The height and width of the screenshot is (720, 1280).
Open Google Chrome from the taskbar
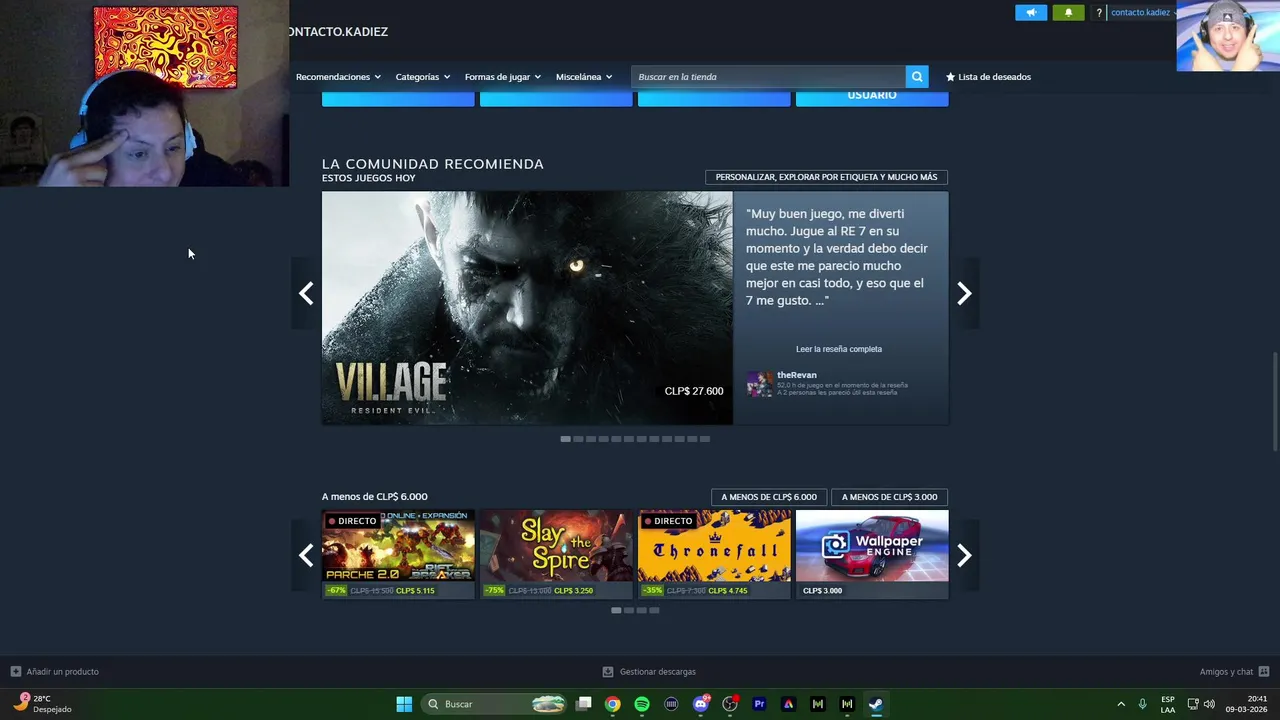pyautogui.click(x=613, y=704)
